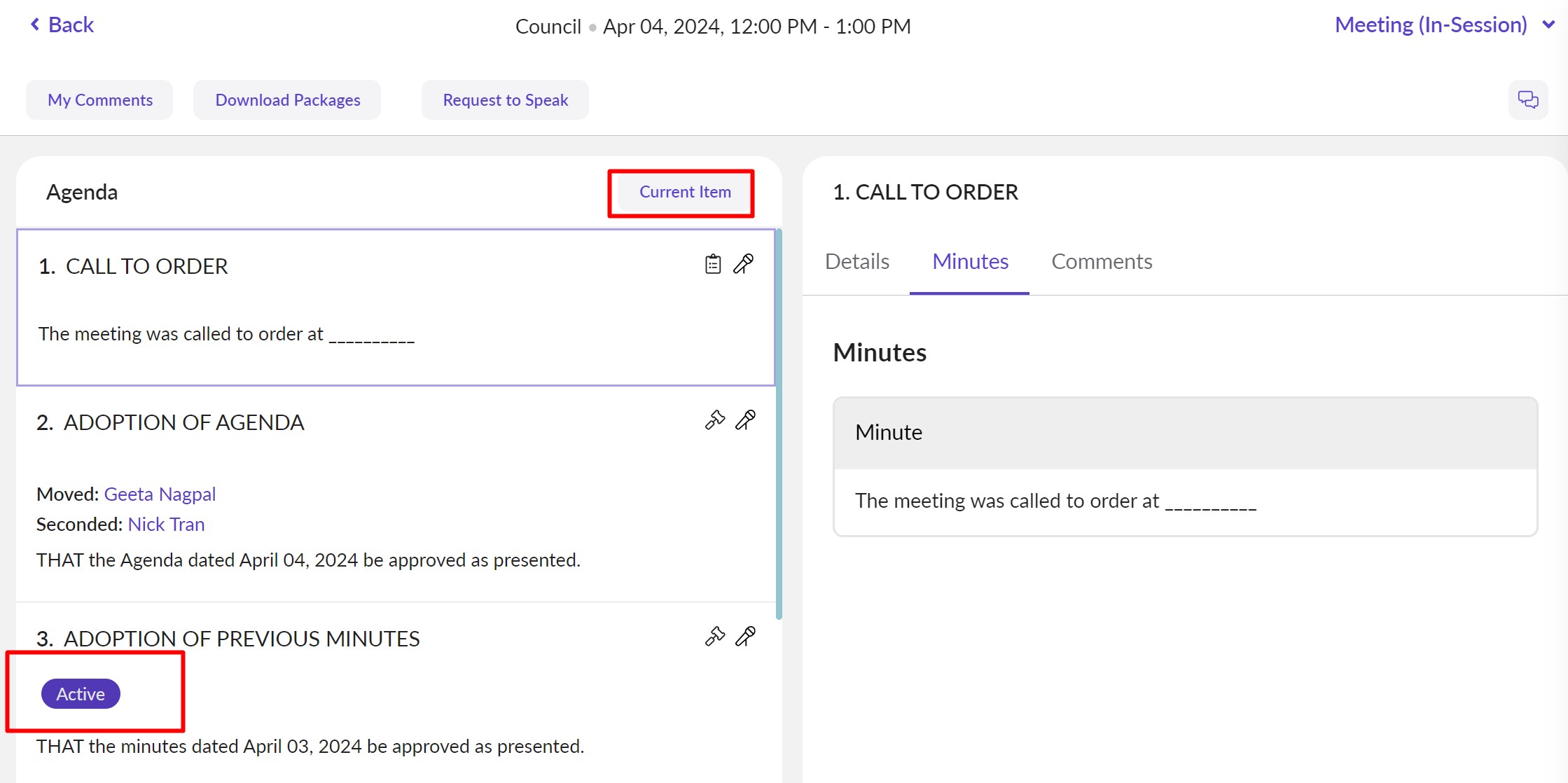Jump to the Current Item
1568x783 pixels.
[x=684, y=192]
